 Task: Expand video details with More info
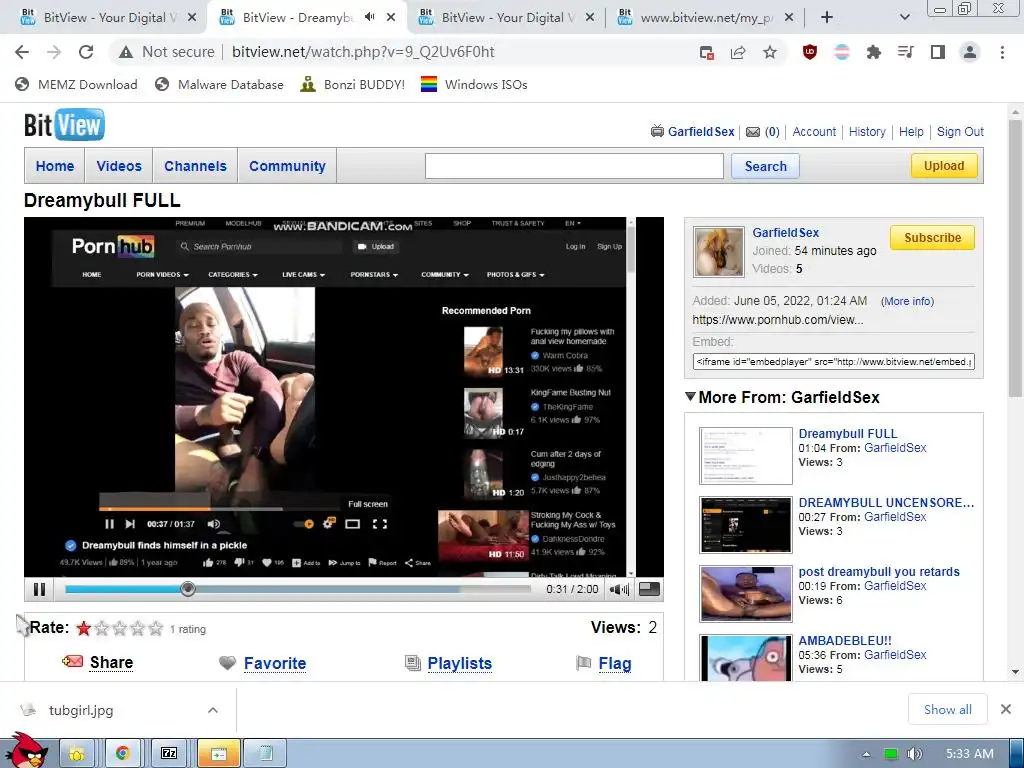(x=907, y=301)
